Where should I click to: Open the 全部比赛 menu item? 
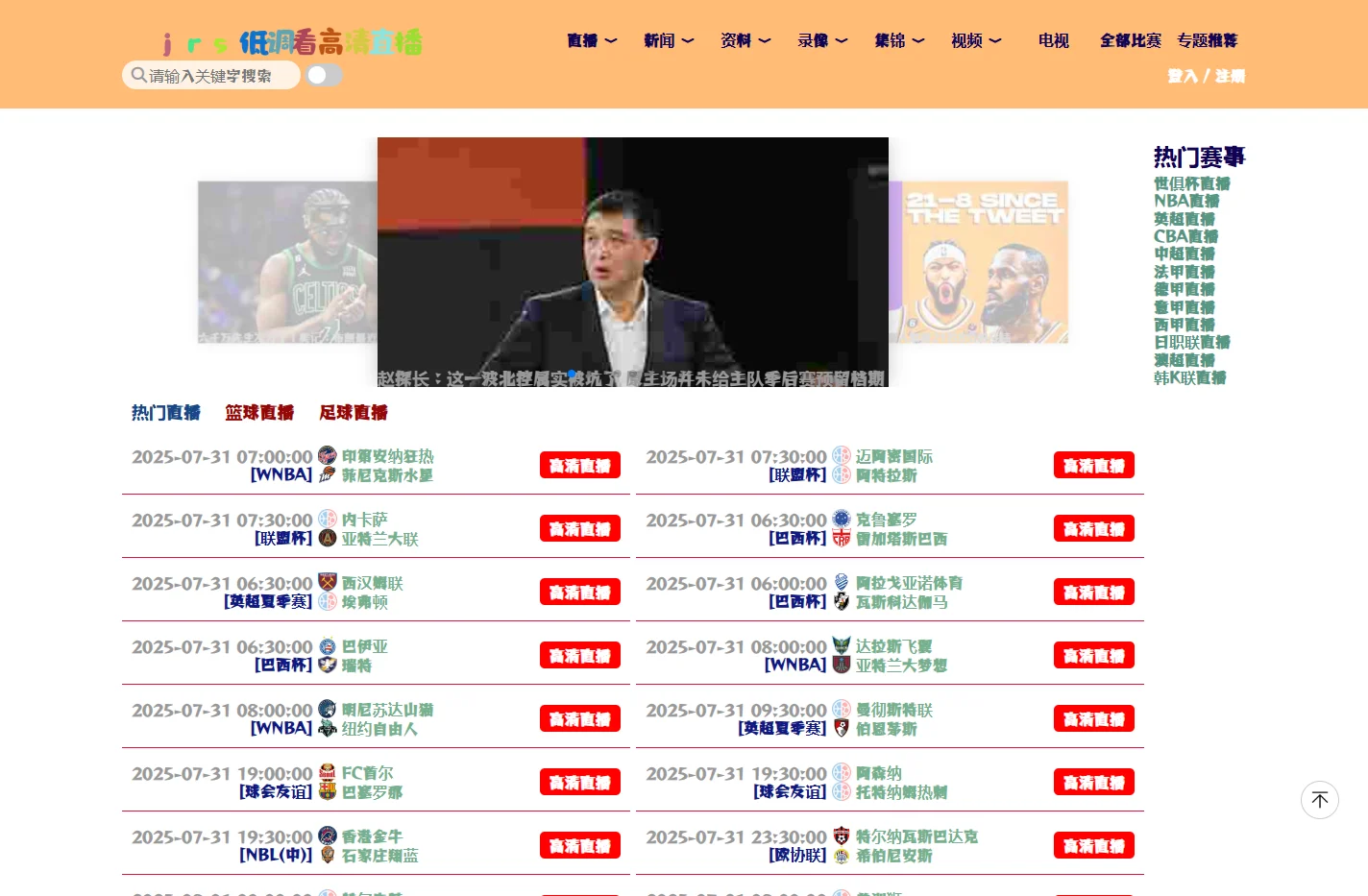click(x=1131, y=40)
